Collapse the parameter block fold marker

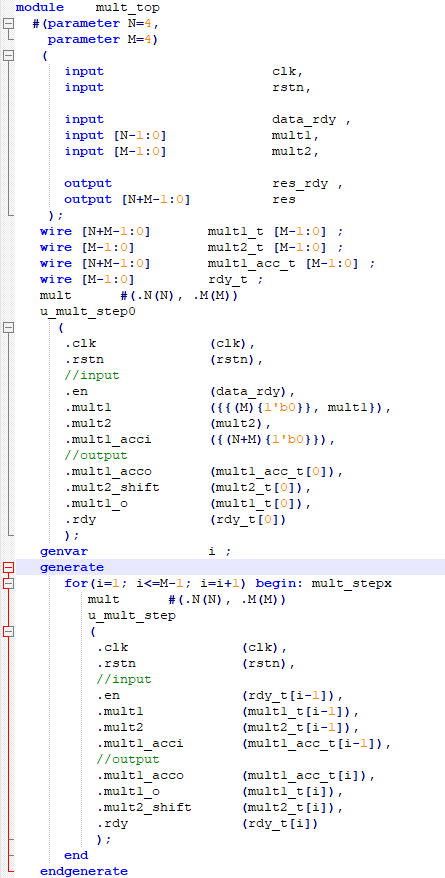8,24
